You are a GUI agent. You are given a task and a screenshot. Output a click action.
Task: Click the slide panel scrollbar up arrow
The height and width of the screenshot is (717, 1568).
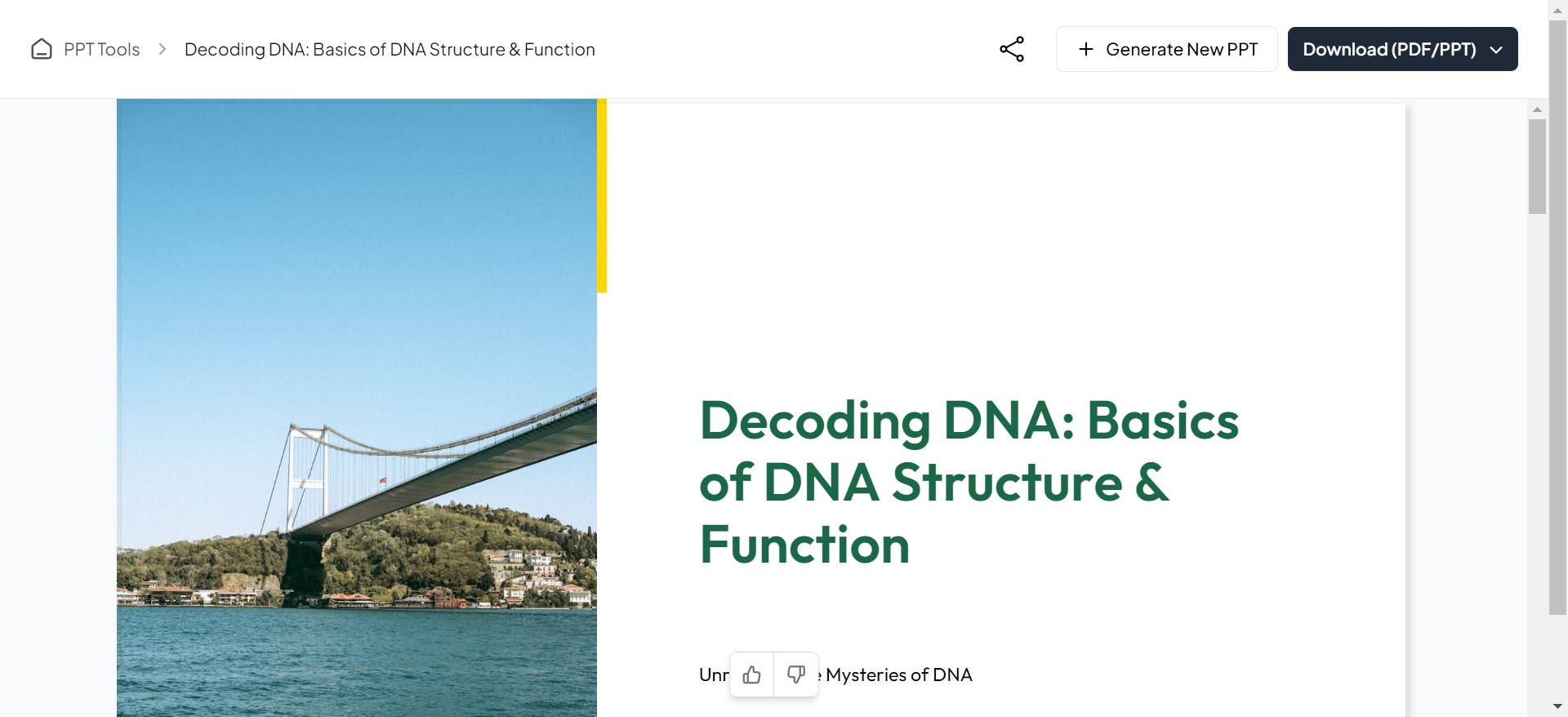[1537, 109]
